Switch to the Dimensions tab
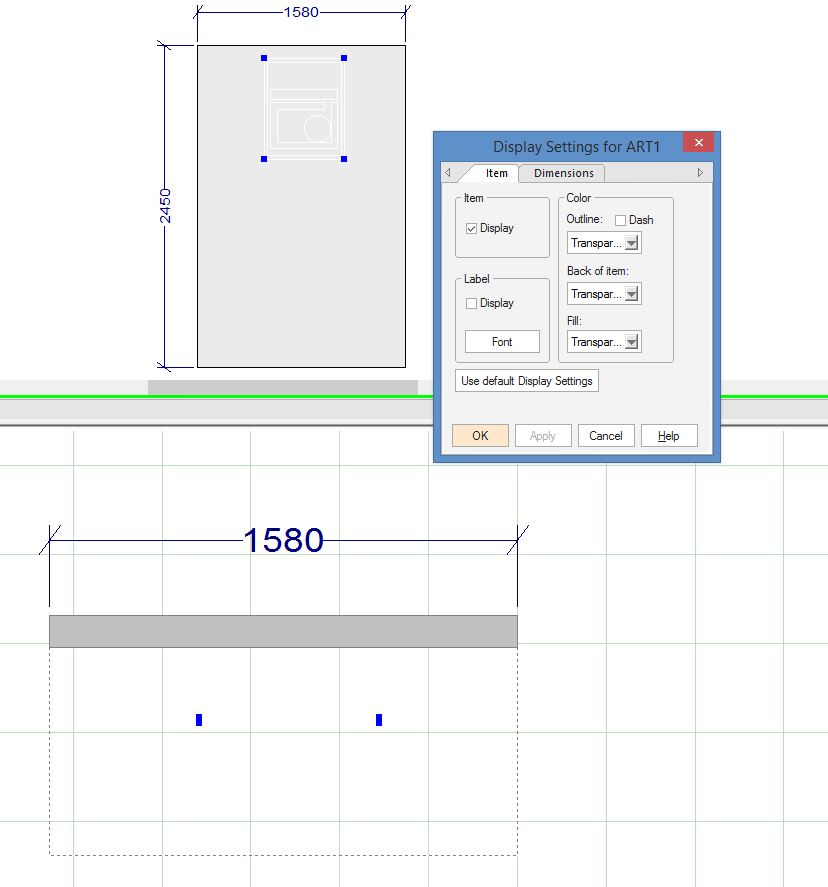Viewport: 828px width, 887px height. (x=563, y=173)
